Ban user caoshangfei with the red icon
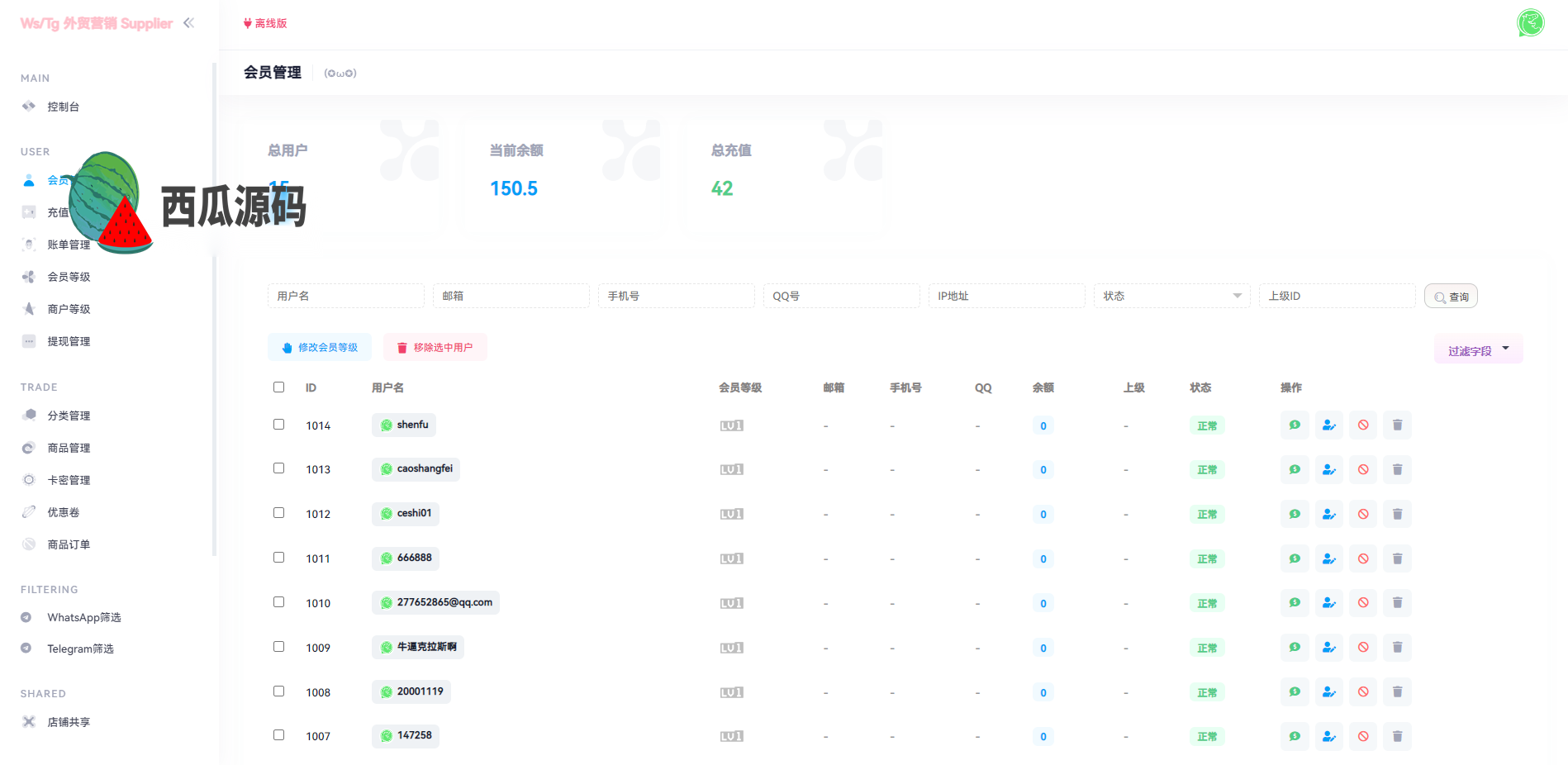 coord(1363,470)
